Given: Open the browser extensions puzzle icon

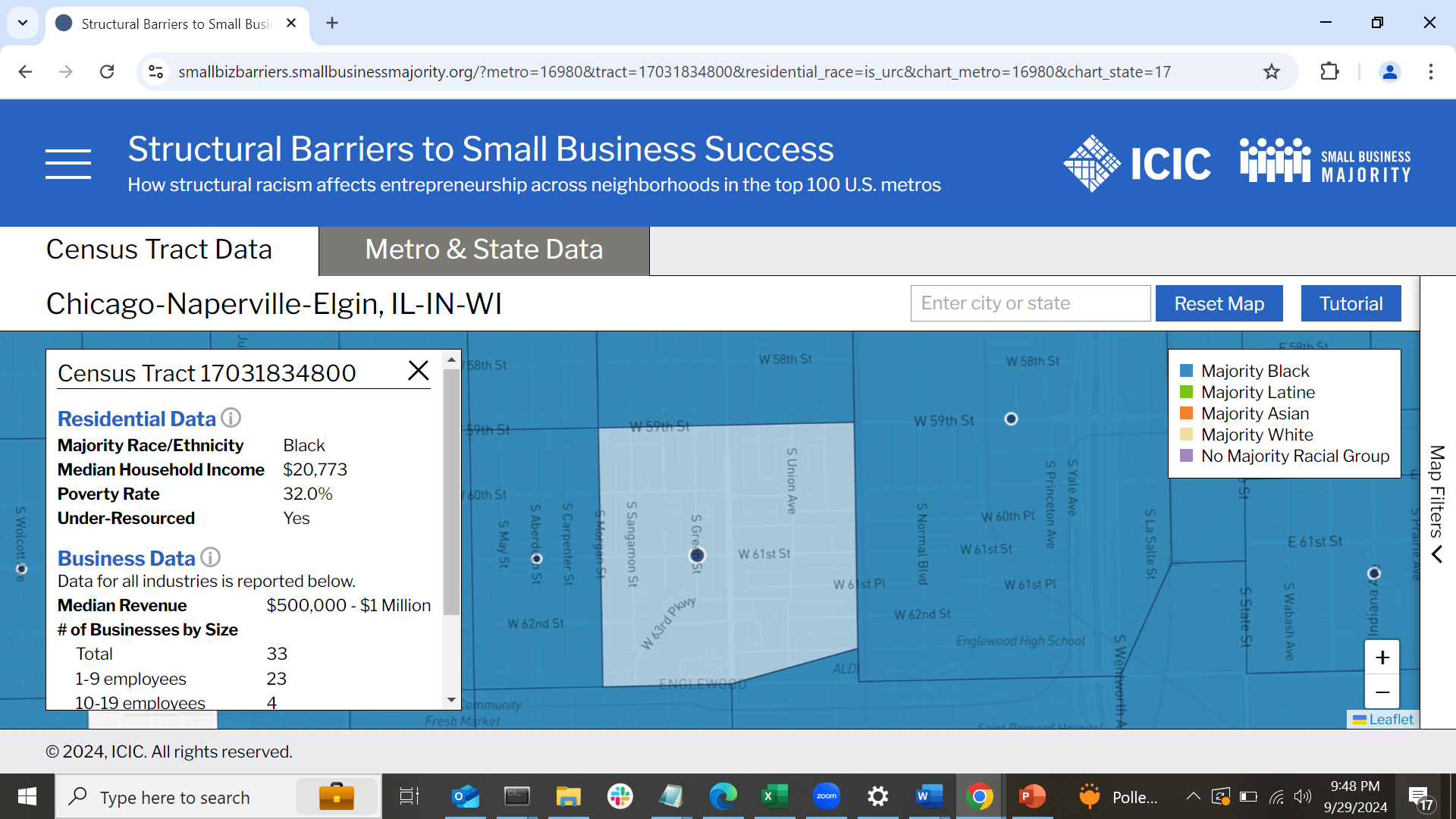Looking at the screenshot, I should 1330,72.
